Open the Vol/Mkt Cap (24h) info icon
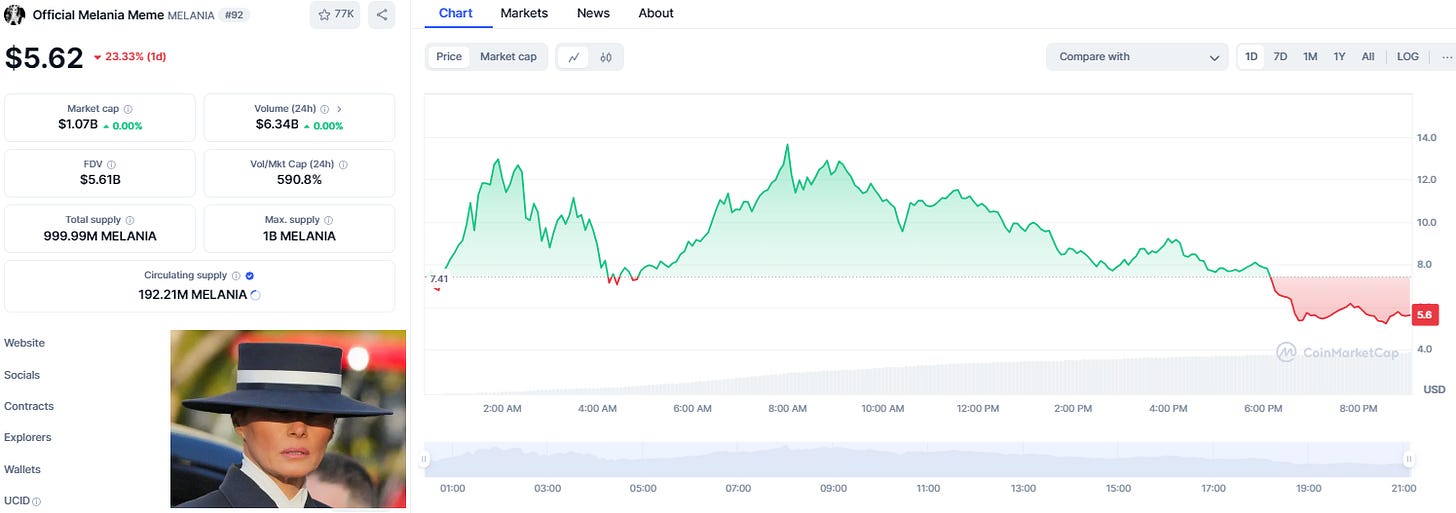Image resolution: width=1456 pixels, height=513 pixels. [343, 164]
